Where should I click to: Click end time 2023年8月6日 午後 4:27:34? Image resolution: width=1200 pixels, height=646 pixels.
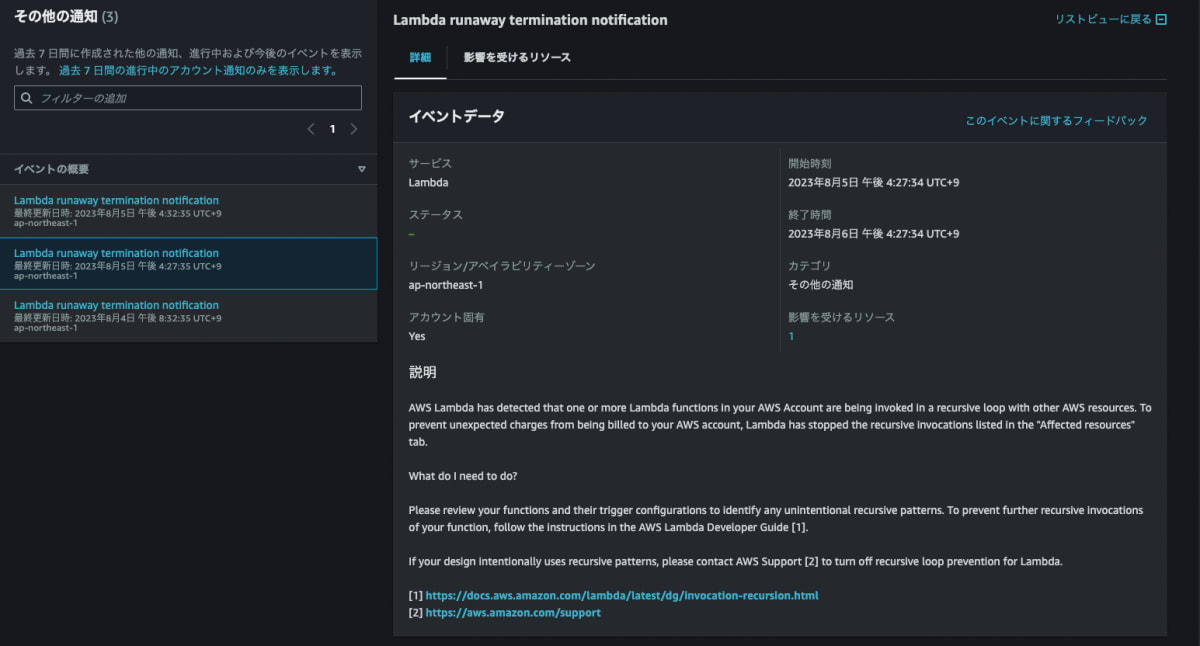873,234
